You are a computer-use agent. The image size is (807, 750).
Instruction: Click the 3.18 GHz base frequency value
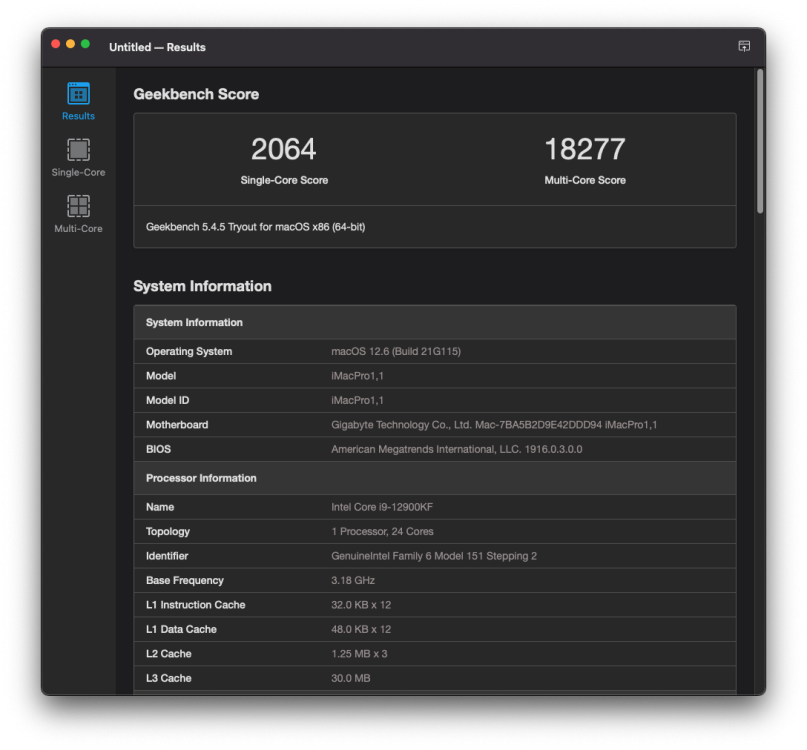[x=353, y=581]
